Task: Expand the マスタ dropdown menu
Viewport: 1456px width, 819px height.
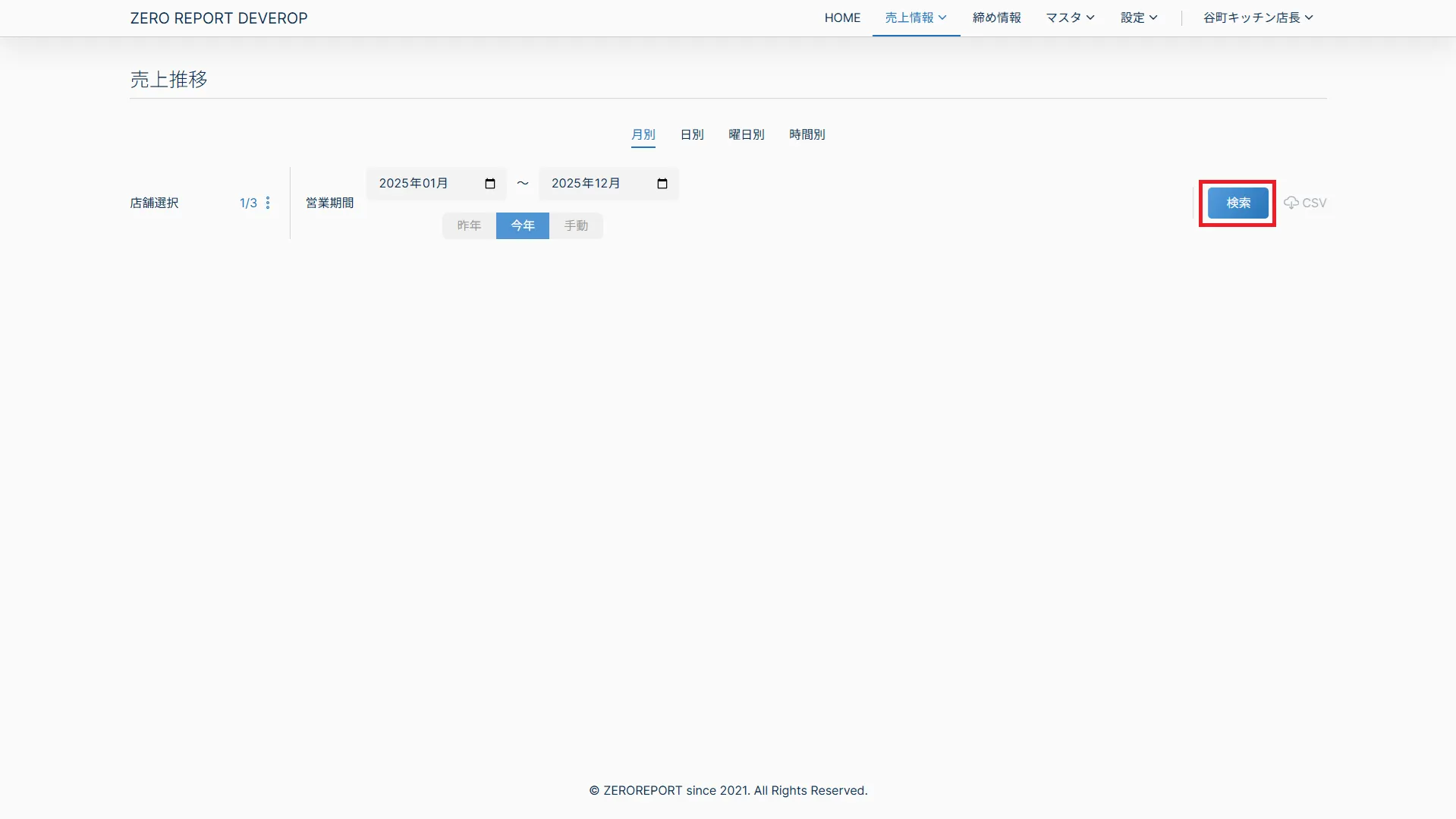Action: [x=1070, y=17]
